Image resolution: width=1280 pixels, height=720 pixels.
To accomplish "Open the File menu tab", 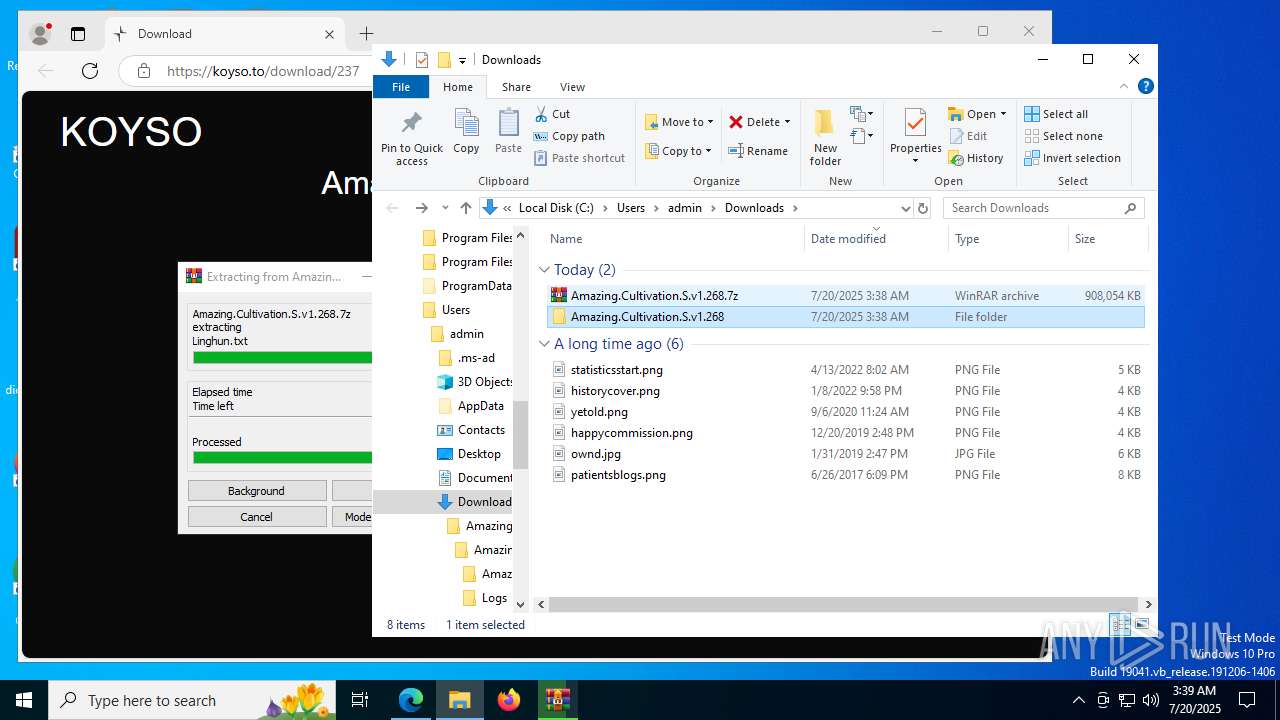I will click(401, 87).
